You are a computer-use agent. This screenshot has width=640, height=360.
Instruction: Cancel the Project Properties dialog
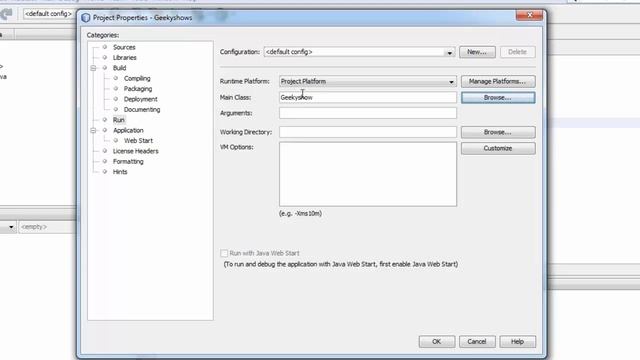click(477, 342)
